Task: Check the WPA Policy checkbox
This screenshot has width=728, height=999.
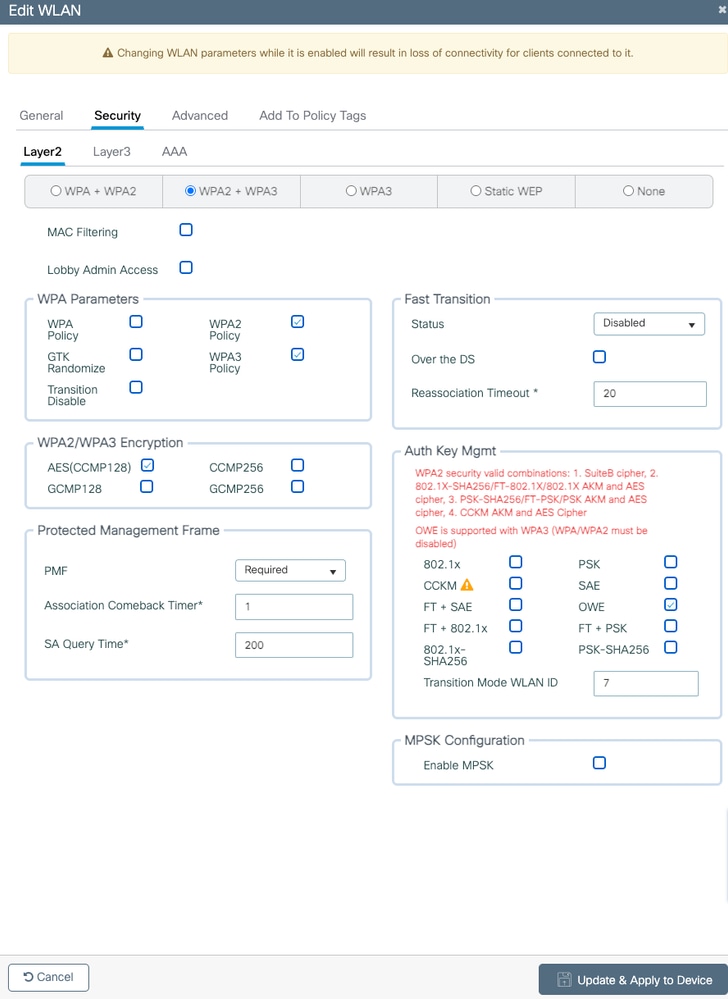Action: coord(136,321)
